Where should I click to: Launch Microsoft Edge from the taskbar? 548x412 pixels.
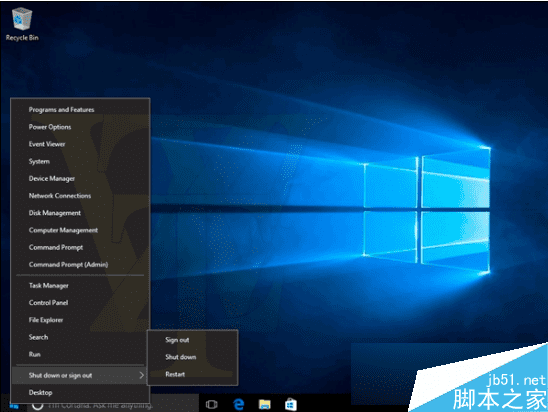238,404
